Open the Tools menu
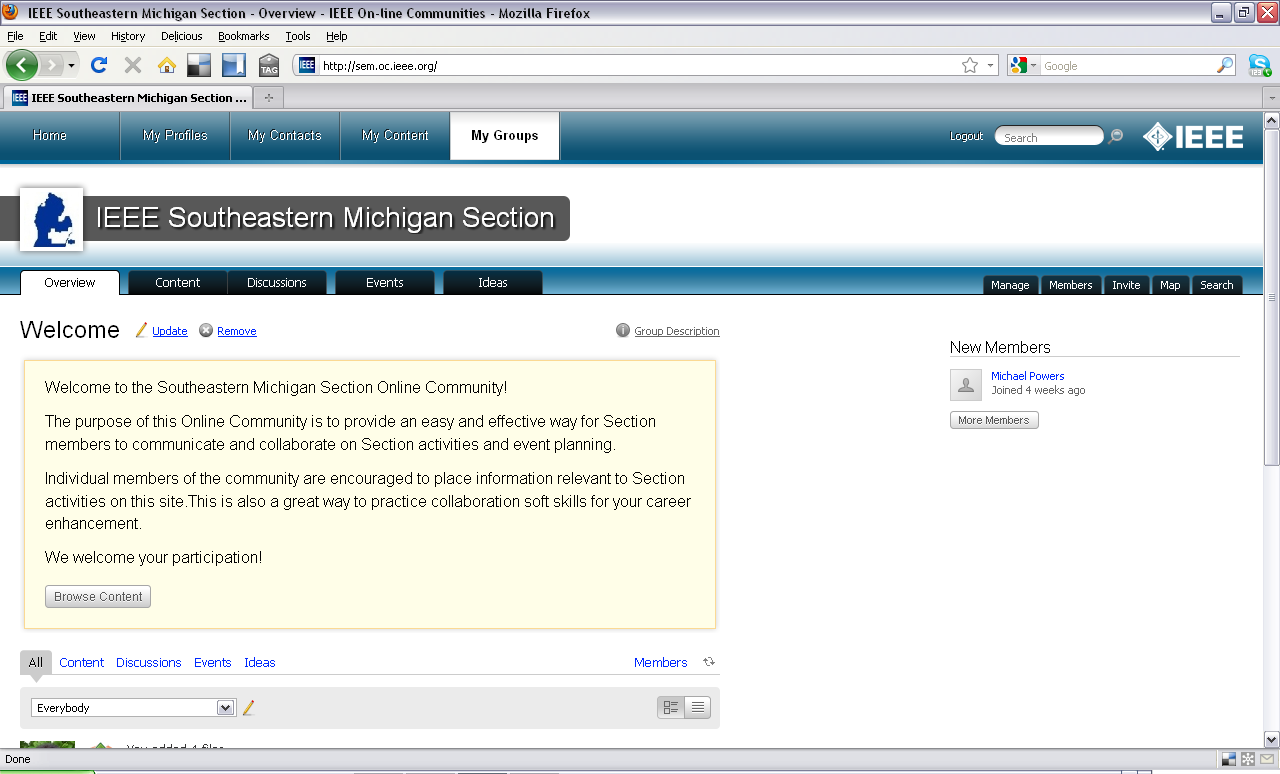1280x774 pixels. [298, 36]
